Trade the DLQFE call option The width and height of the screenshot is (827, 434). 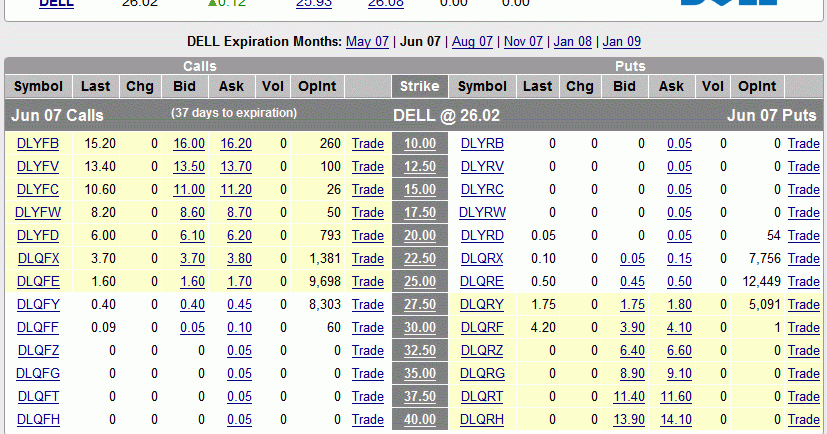(368, 282)
